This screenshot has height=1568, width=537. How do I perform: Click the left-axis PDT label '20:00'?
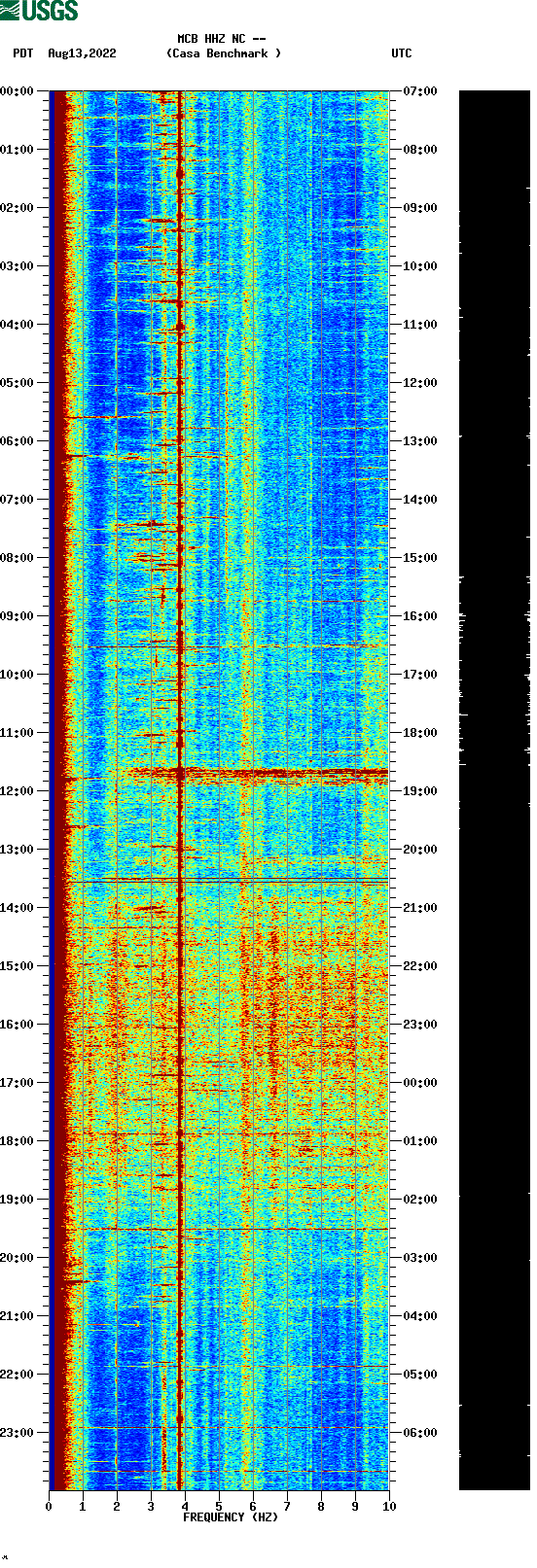17,1258
